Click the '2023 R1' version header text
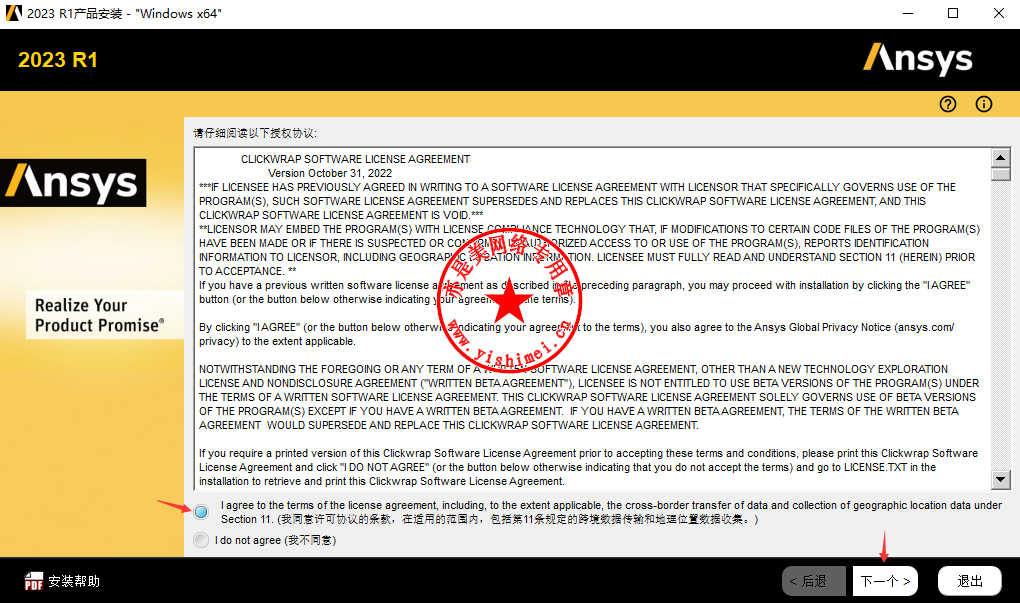Viewport: 1020px width, 603px height. 58,60
